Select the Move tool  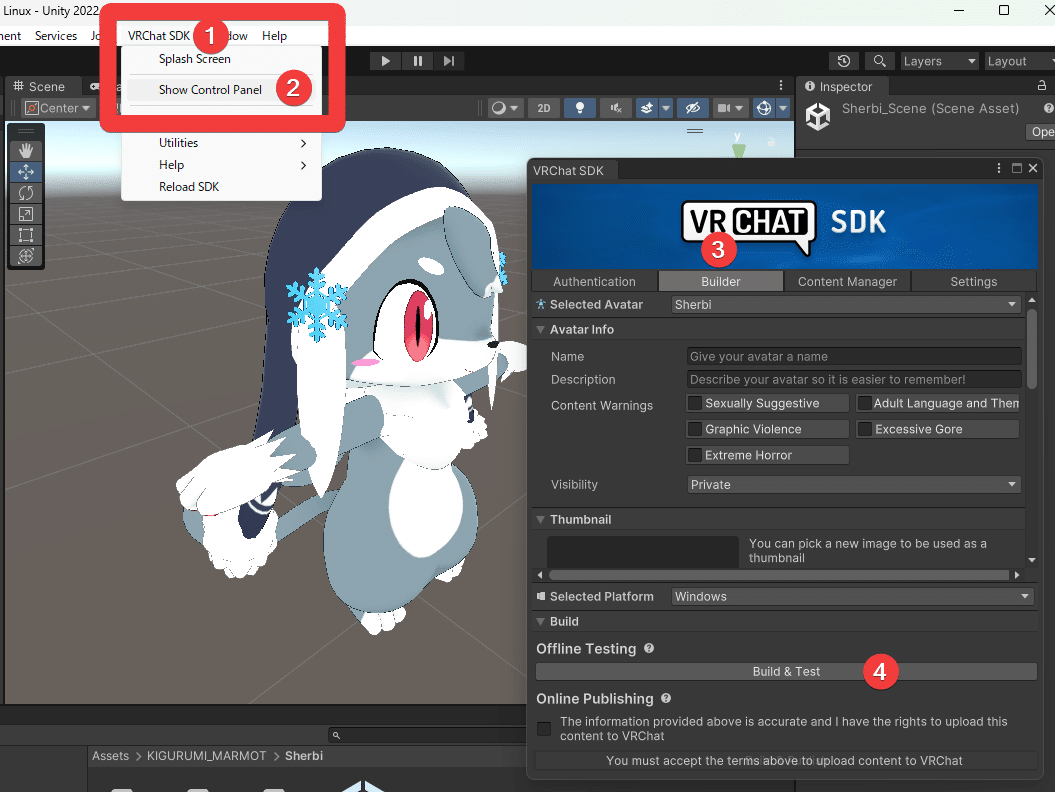(26, 172)
